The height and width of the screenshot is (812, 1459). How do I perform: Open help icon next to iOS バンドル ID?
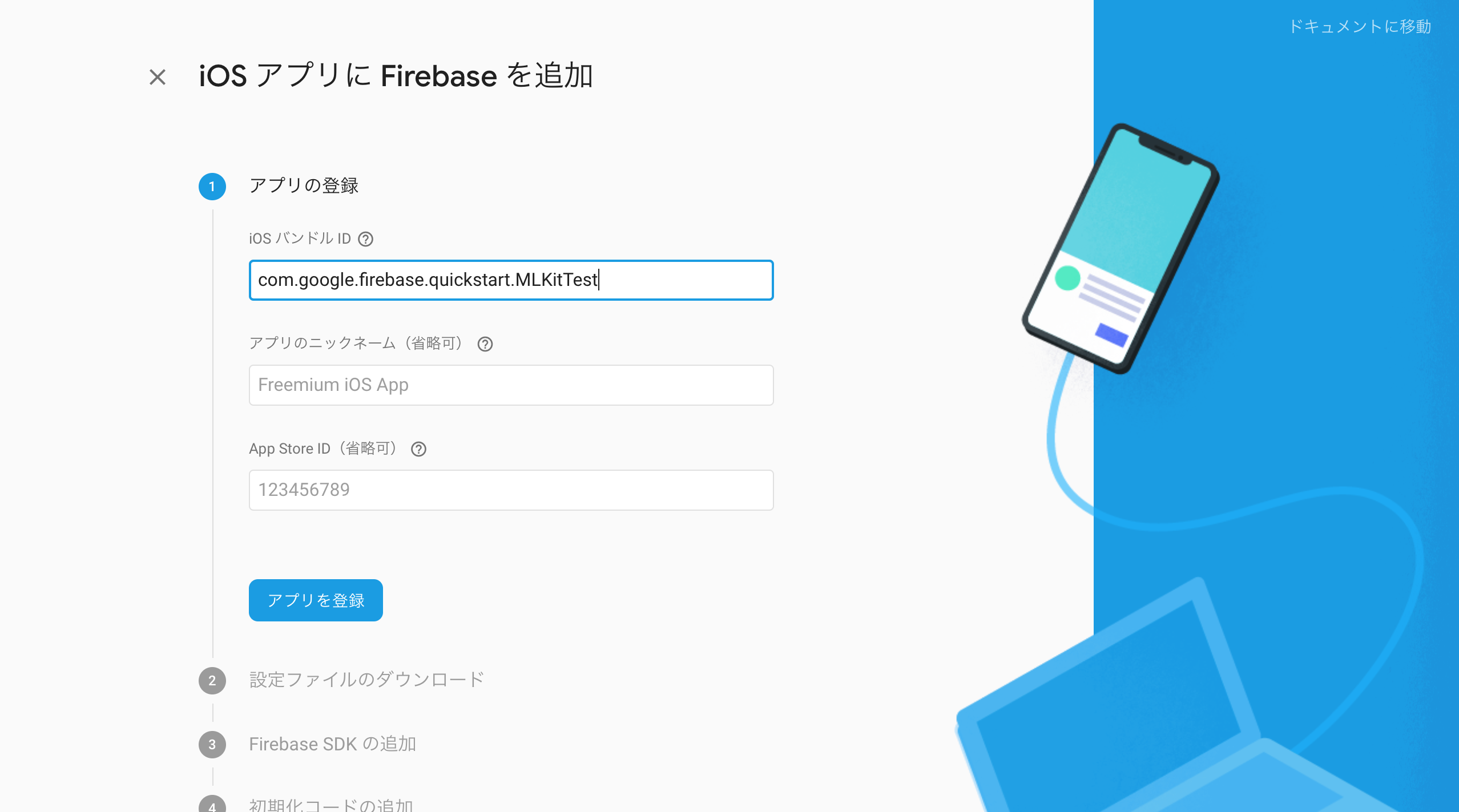365,239
